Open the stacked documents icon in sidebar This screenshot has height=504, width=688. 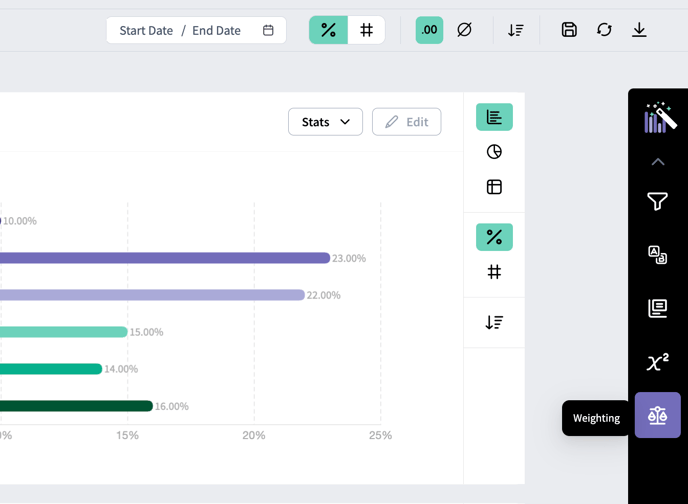tap(657, 308)
